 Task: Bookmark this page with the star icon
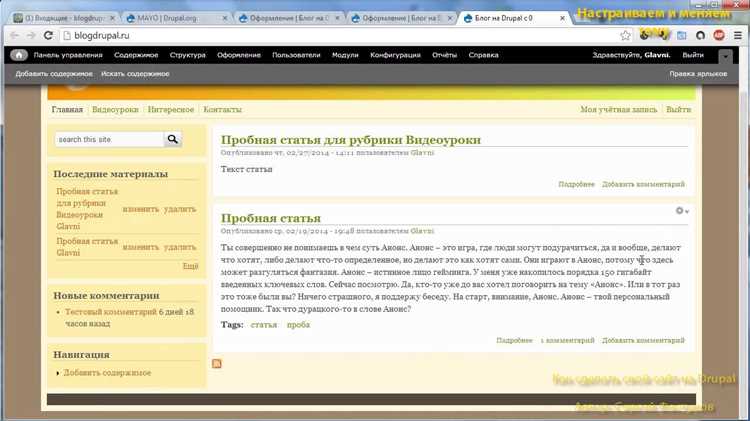coord(625,35)
